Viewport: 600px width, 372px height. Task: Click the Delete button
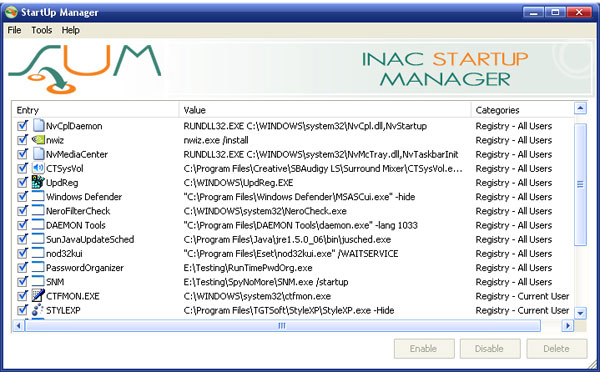(x=557, y=349)
